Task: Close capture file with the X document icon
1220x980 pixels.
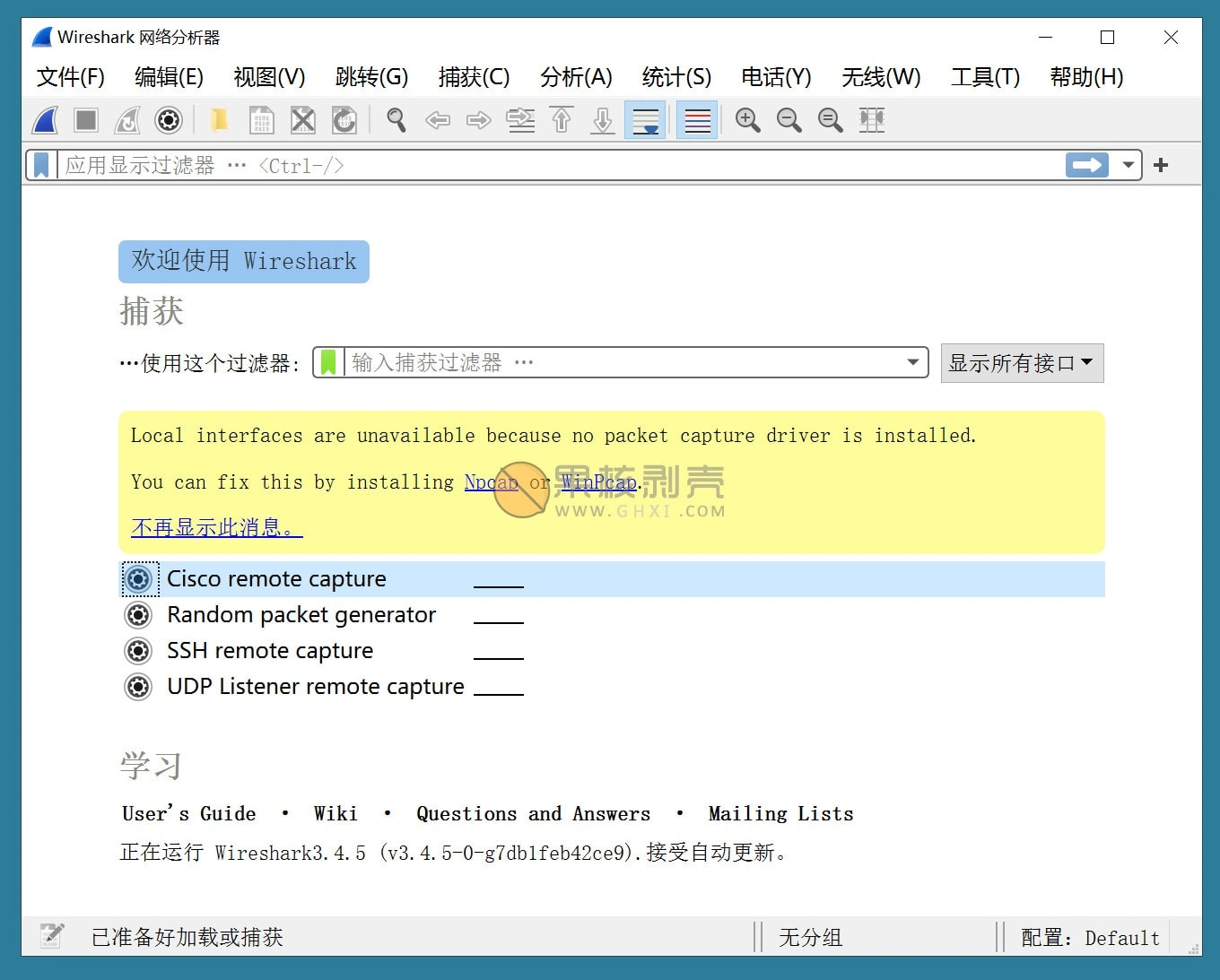Action: point(303,119)
